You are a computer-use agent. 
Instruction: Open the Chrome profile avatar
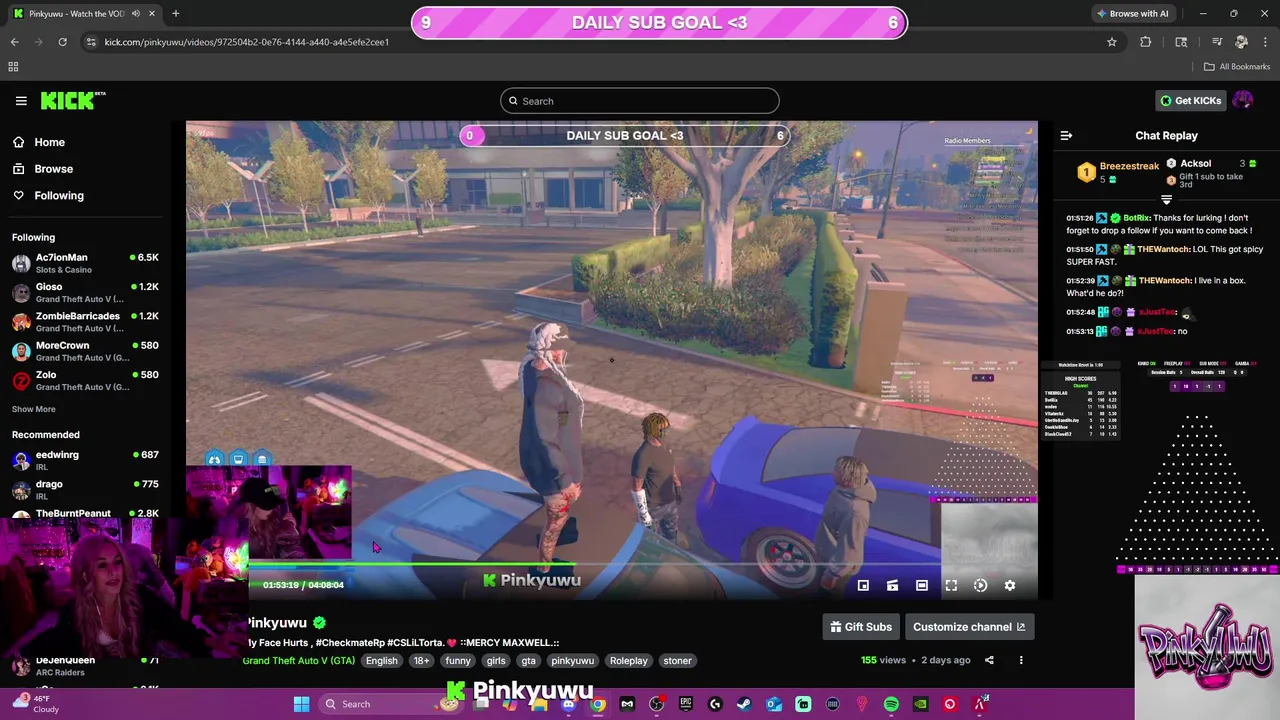click(x=1241, y=42)
